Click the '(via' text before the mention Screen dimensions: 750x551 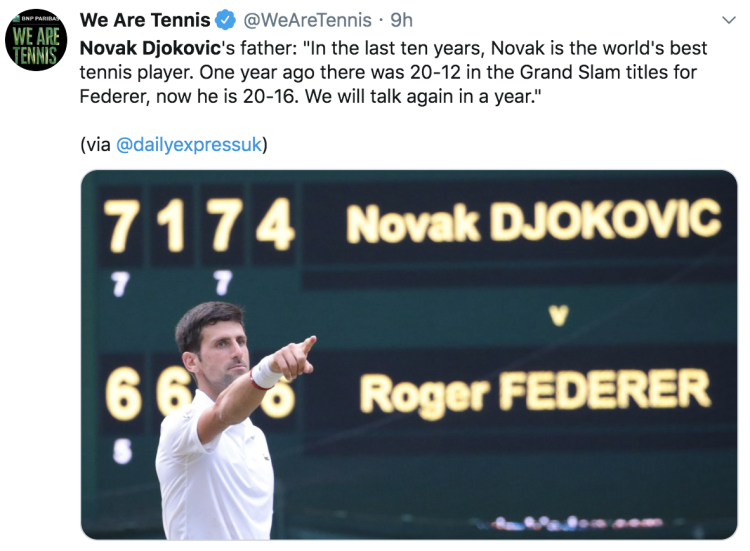(x=96, y=144)
